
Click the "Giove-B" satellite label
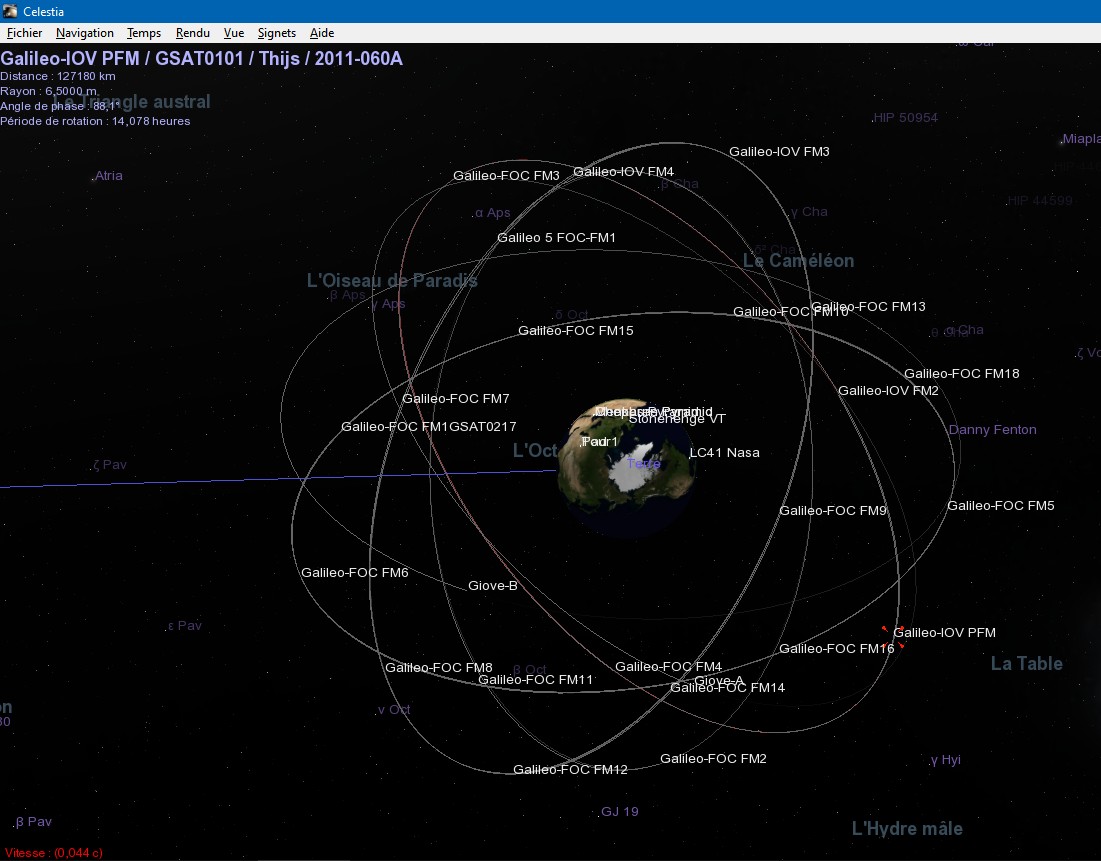tap(493, 586)
